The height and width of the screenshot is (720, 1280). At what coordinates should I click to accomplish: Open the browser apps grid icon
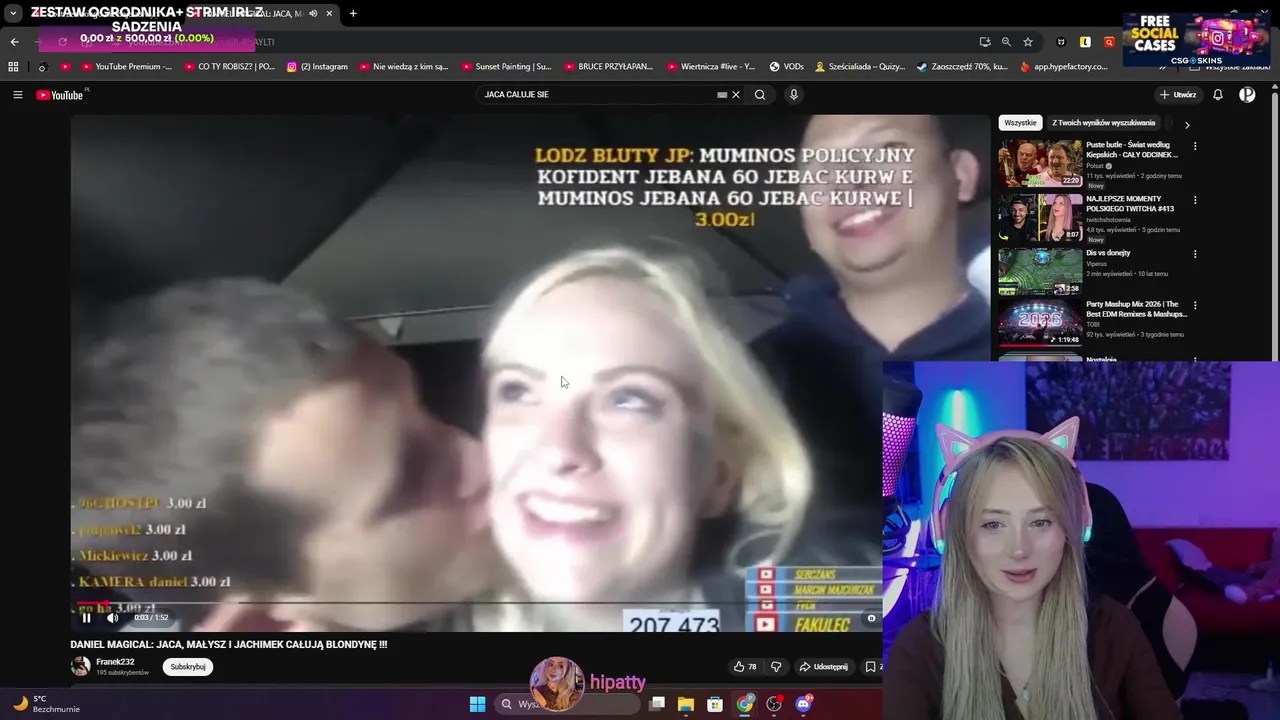pyautogui.click(x=13, y=67)
